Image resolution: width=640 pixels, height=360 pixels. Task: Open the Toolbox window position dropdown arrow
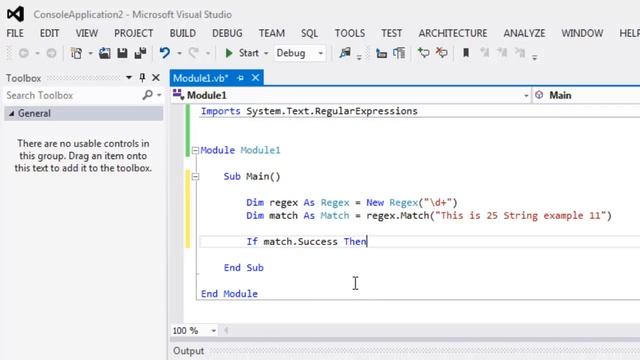pyautogui.click(x=129, y=78)
